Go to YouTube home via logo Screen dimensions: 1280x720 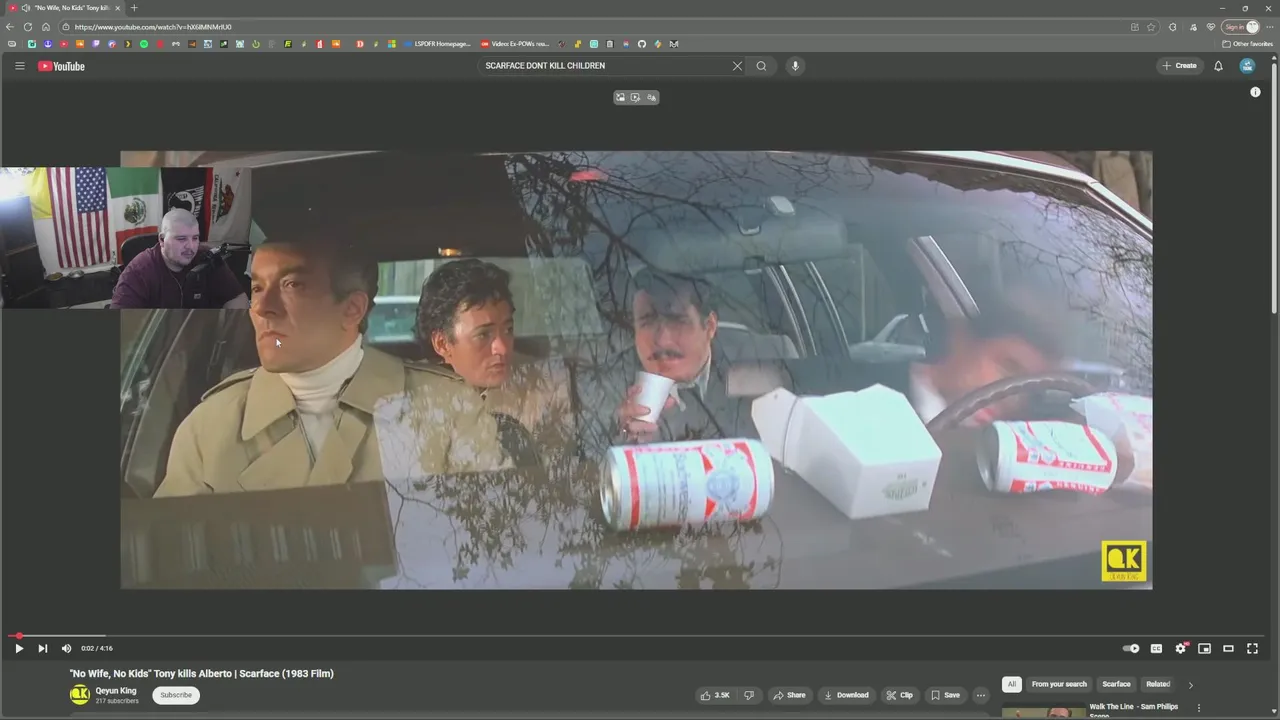(61, 66)
